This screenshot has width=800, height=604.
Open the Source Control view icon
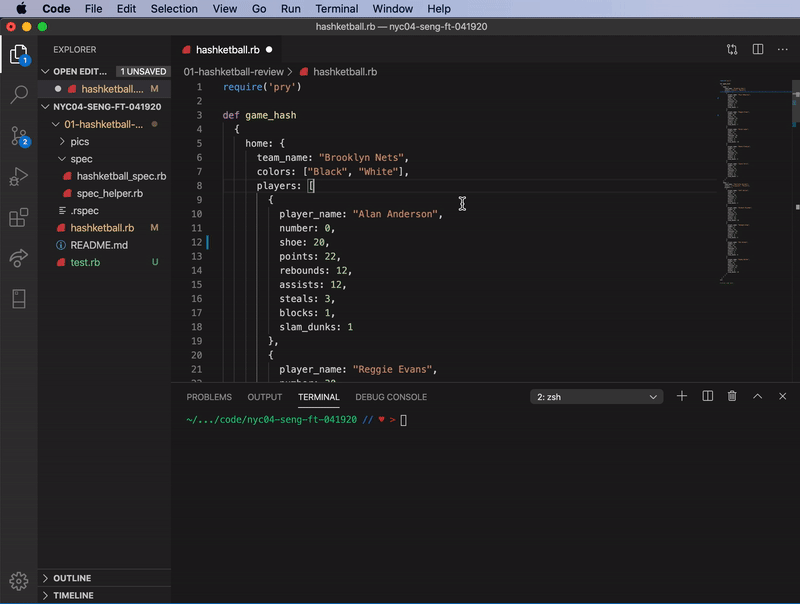coord(19,136)
